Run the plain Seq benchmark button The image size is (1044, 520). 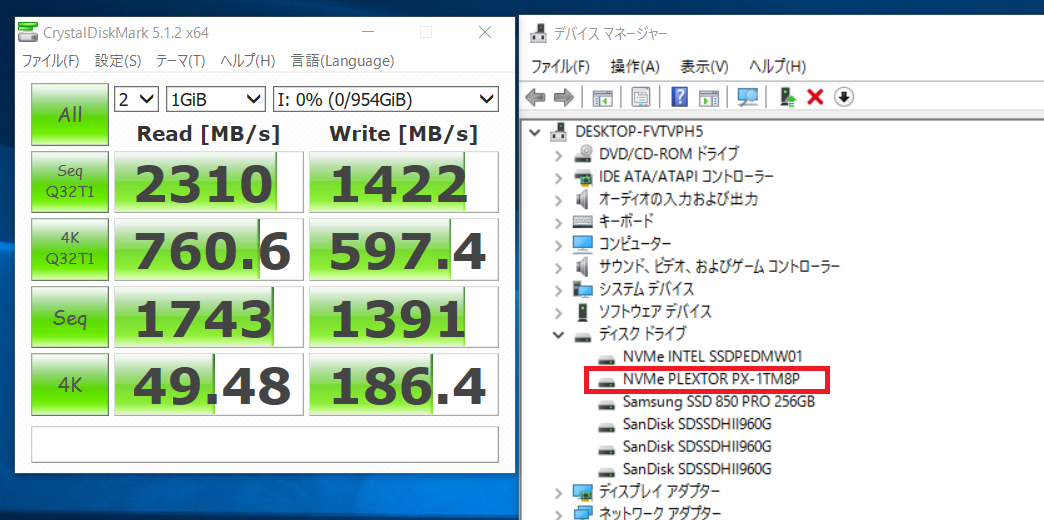click(70, 318)
